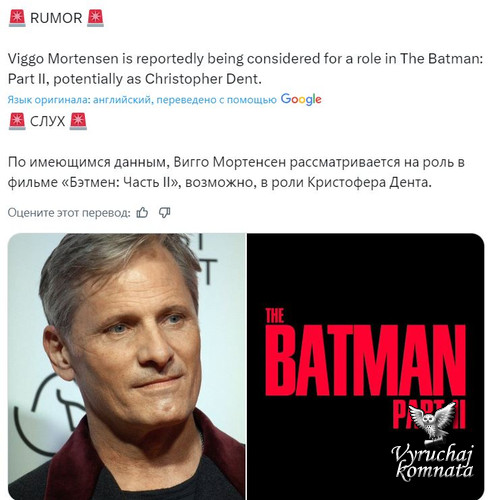
Task: Click the Google logo beside translation notice
Action: (x=301, y=99)
